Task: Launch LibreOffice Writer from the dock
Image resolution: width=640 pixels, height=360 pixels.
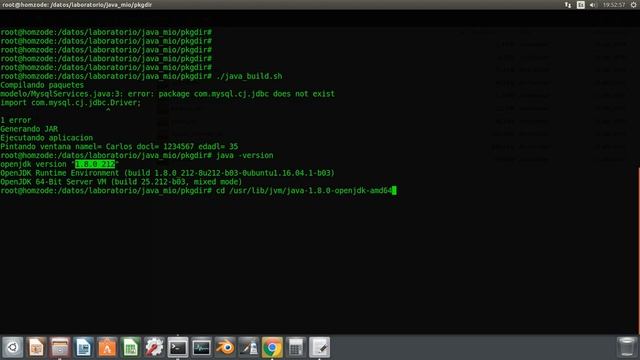Action: tap(83, 347)
